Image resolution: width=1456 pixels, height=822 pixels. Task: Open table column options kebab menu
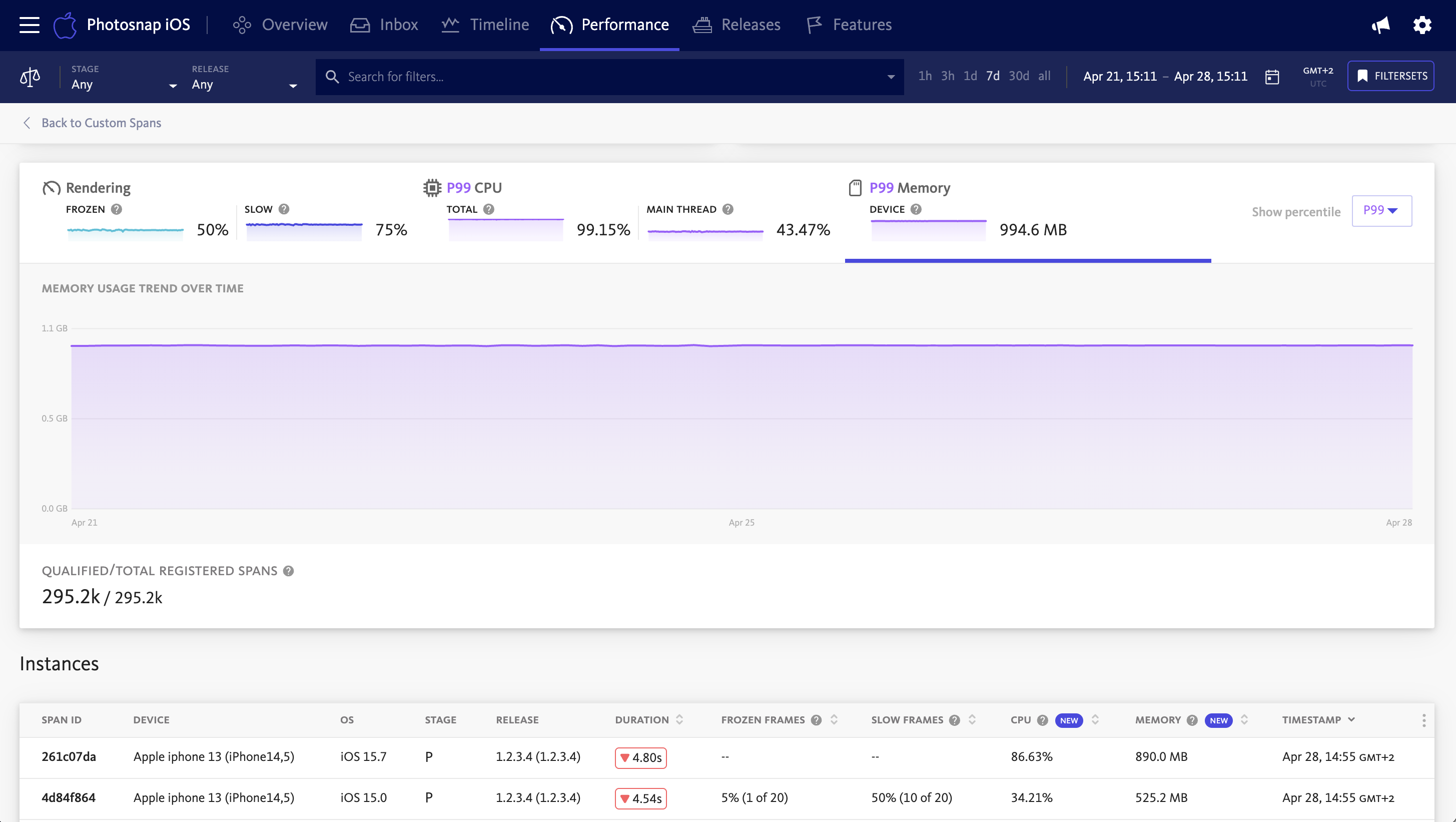[1424, 720]
